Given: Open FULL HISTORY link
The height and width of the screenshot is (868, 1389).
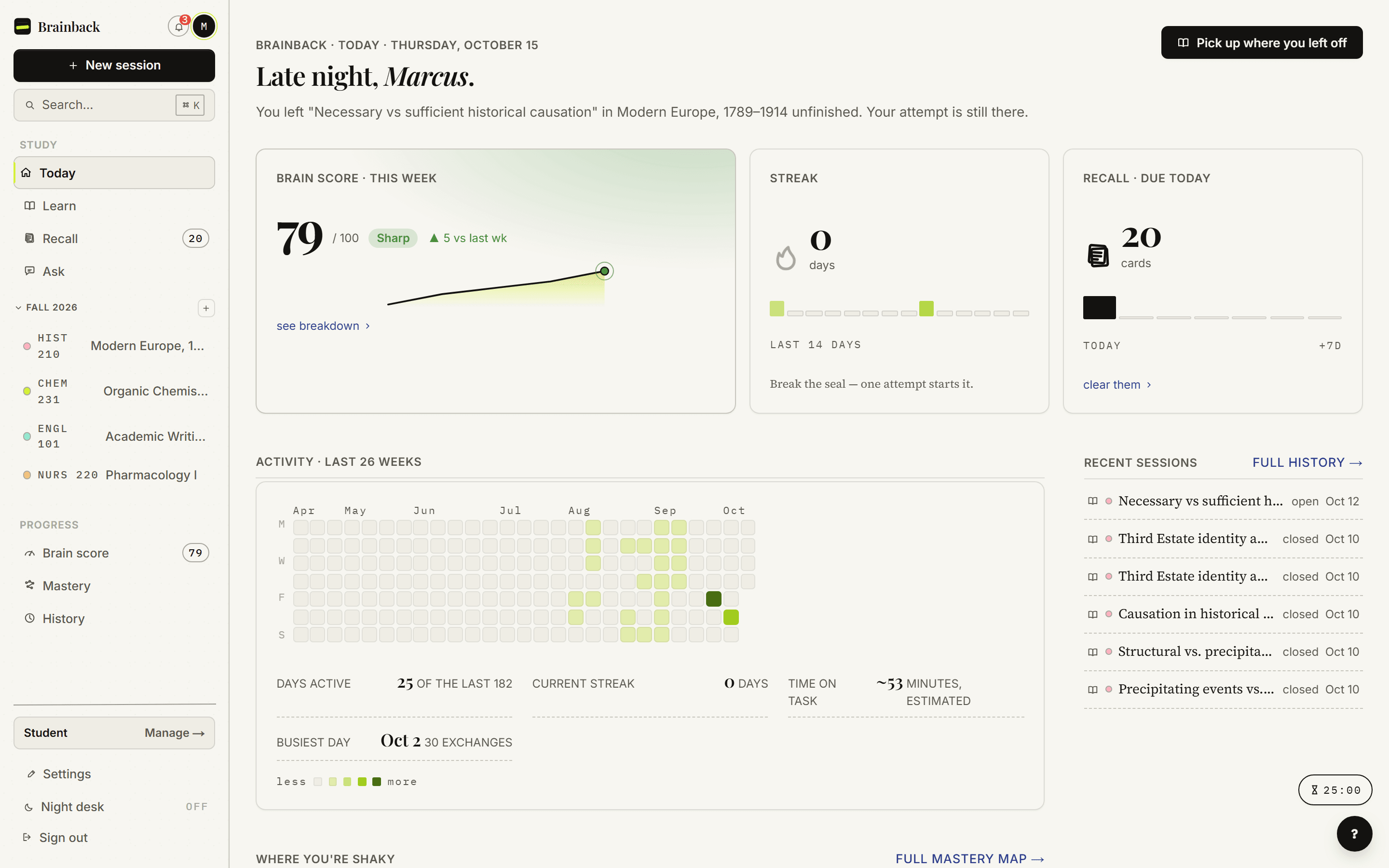Looking at the screenshot, I should [1307, 463].
